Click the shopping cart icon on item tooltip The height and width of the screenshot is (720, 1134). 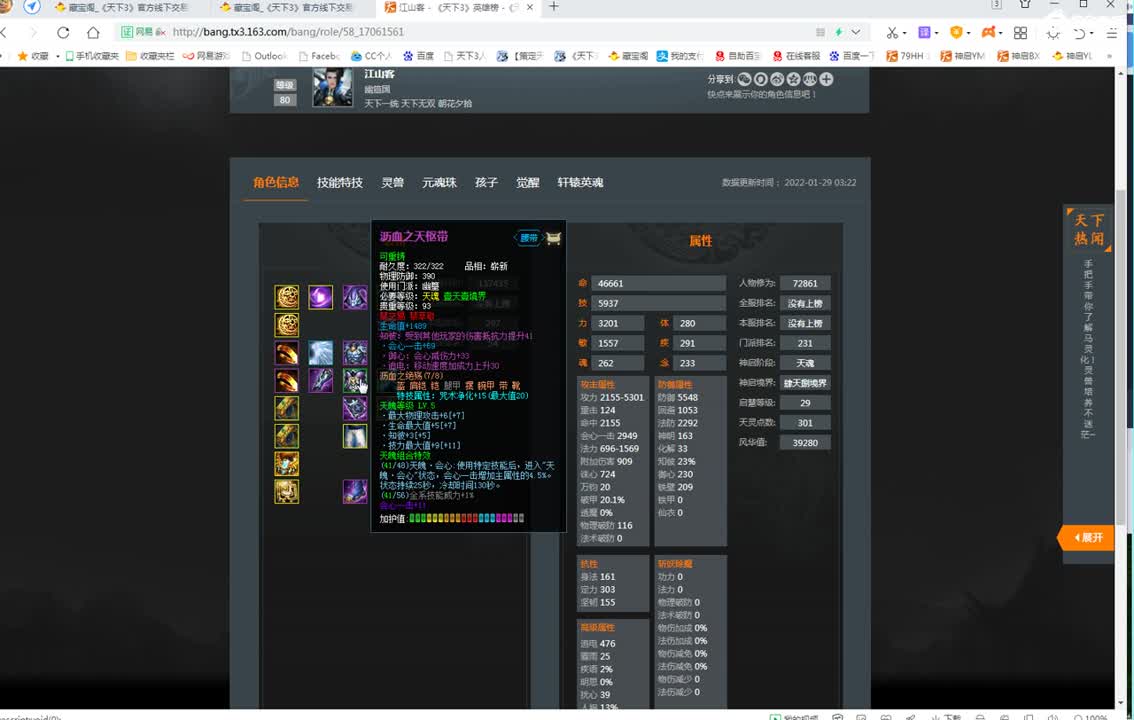click(551, 239)
